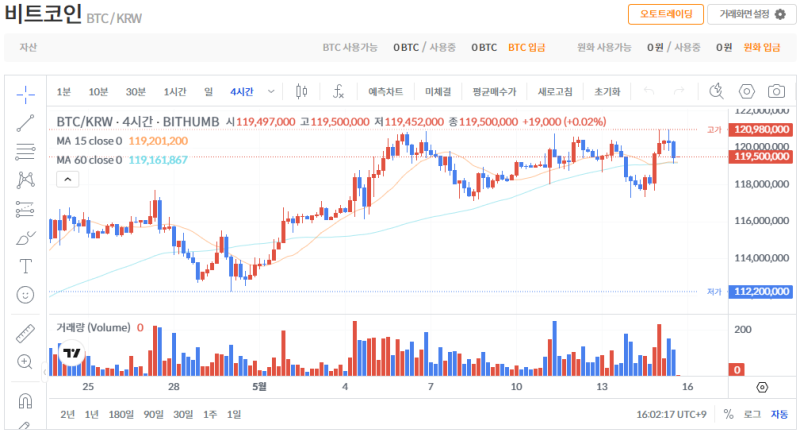Select the pencil tool under the magnet

25,425
